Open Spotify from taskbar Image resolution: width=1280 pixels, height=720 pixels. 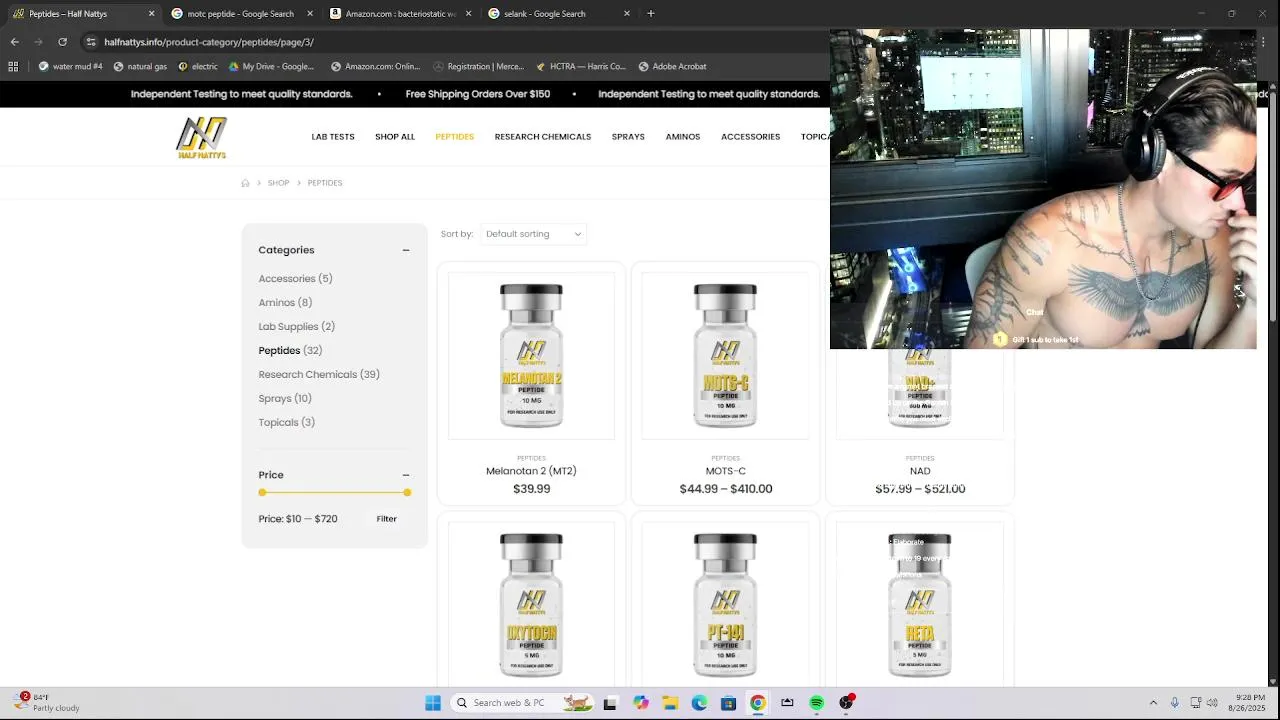(817, 703)
